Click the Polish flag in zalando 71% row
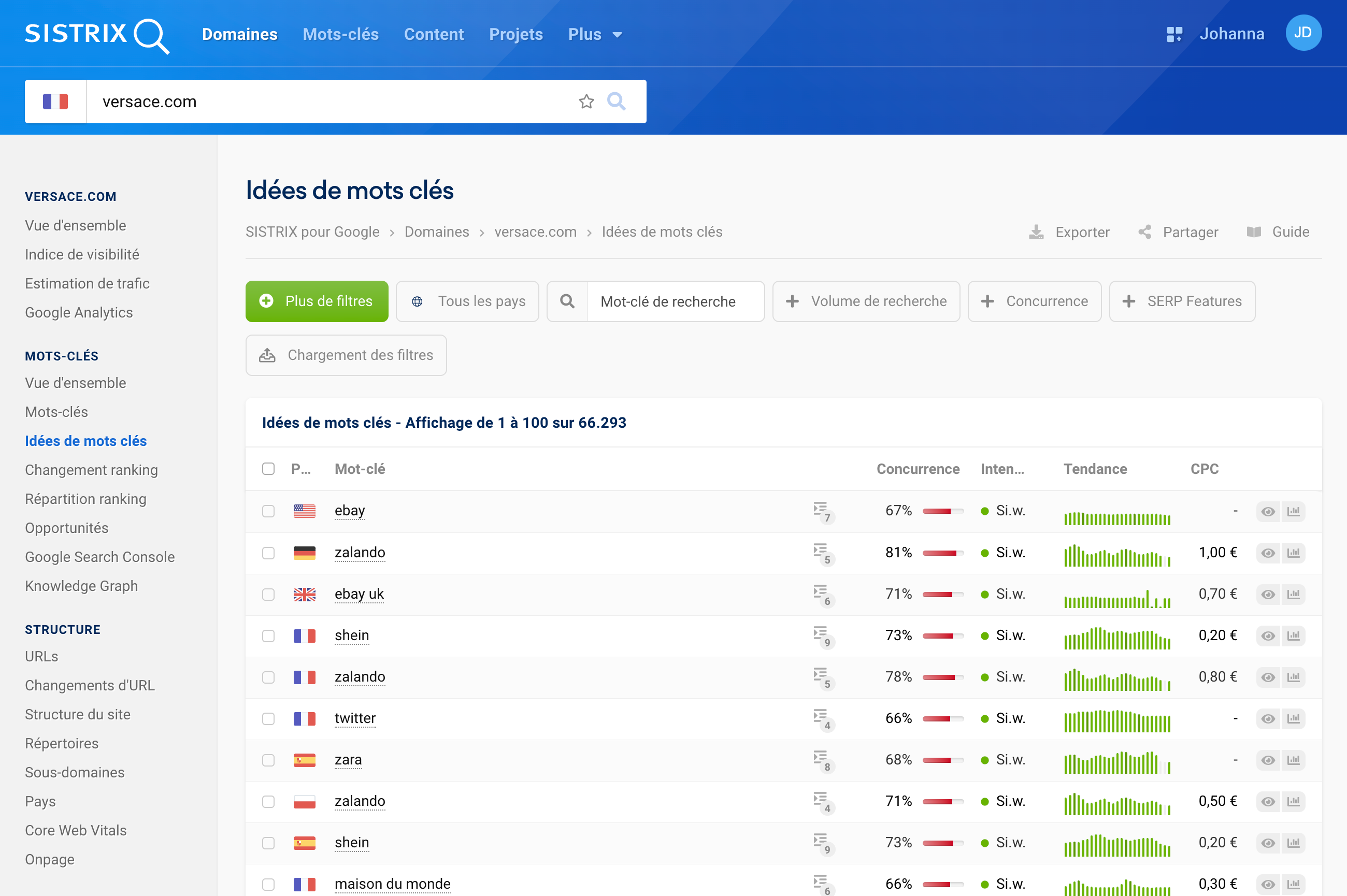The width and height of the screenshot is (1347, 896). pos(305,801)
